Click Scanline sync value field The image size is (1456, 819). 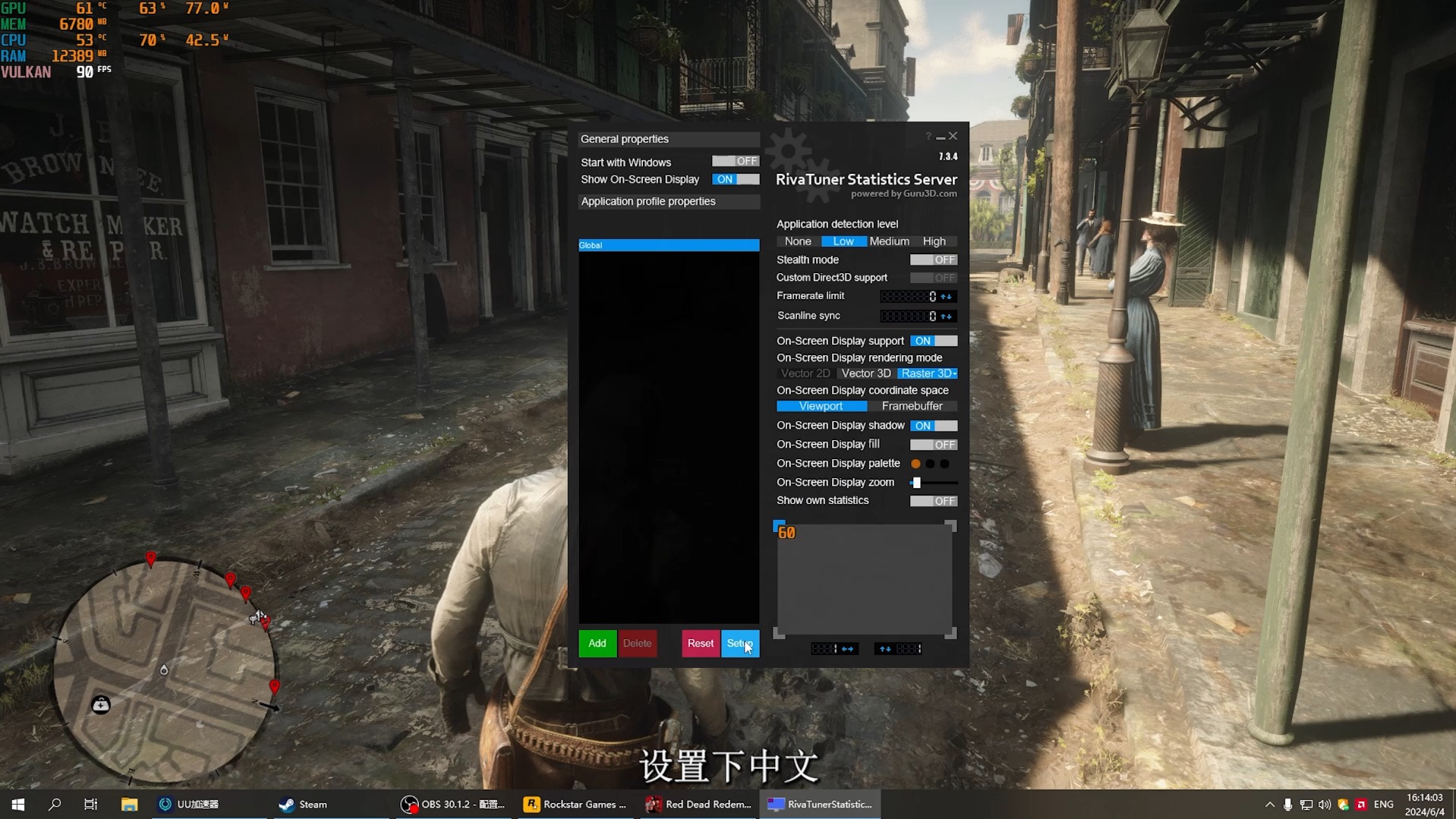pos(909,317)
